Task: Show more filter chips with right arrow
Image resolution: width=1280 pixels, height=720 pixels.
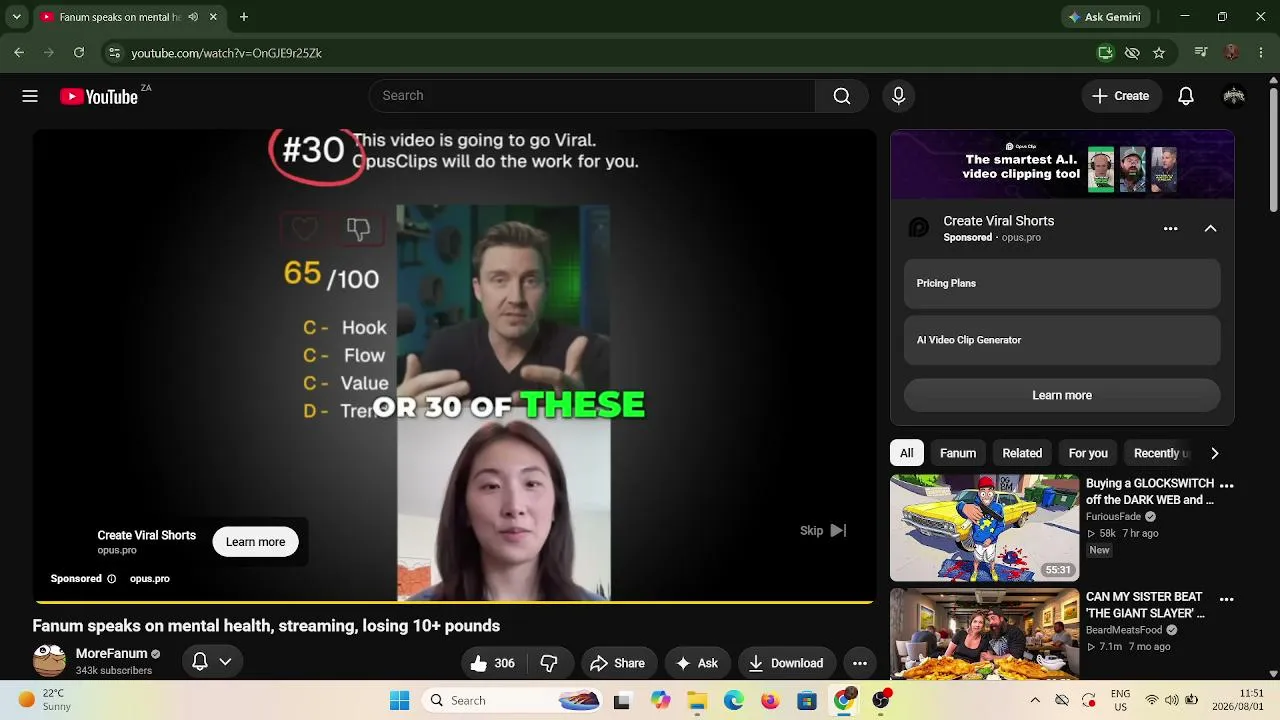Action: click(x=1214, y=453)
